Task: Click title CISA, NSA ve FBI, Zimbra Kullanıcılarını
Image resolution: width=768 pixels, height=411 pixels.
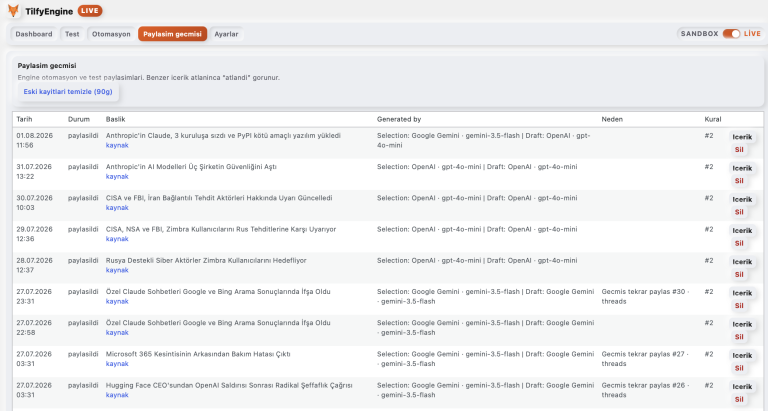Action: [x=221, y=229]
